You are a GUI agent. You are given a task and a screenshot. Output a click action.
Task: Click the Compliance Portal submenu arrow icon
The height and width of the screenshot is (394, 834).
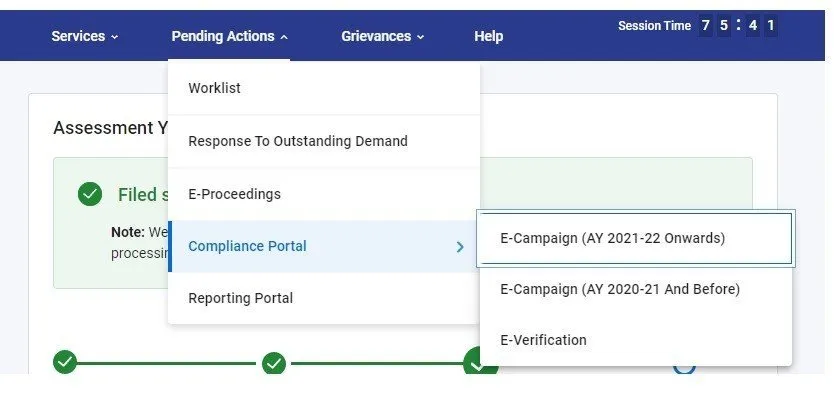click(460, 247)
